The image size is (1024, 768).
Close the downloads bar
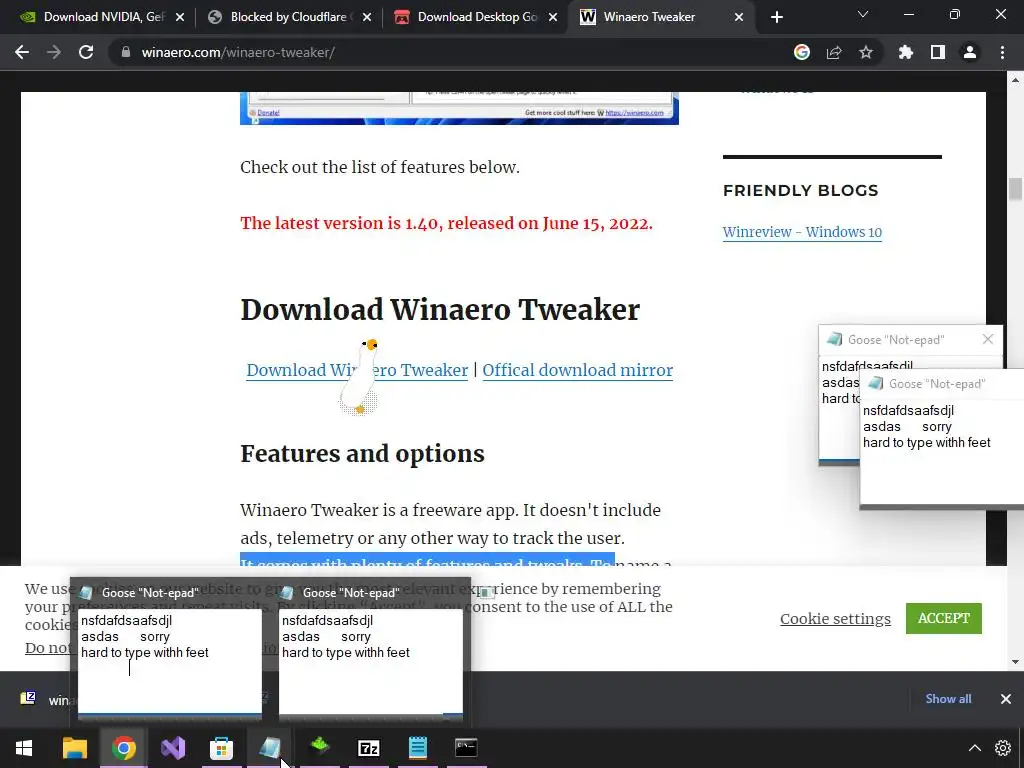(x=1006, y=699)
